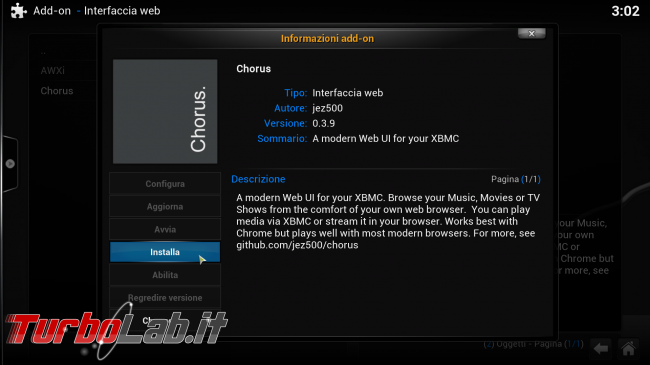Click the summary text A modern Web UI
This screenshot has height=365, width=650.
tap(386, 139)
